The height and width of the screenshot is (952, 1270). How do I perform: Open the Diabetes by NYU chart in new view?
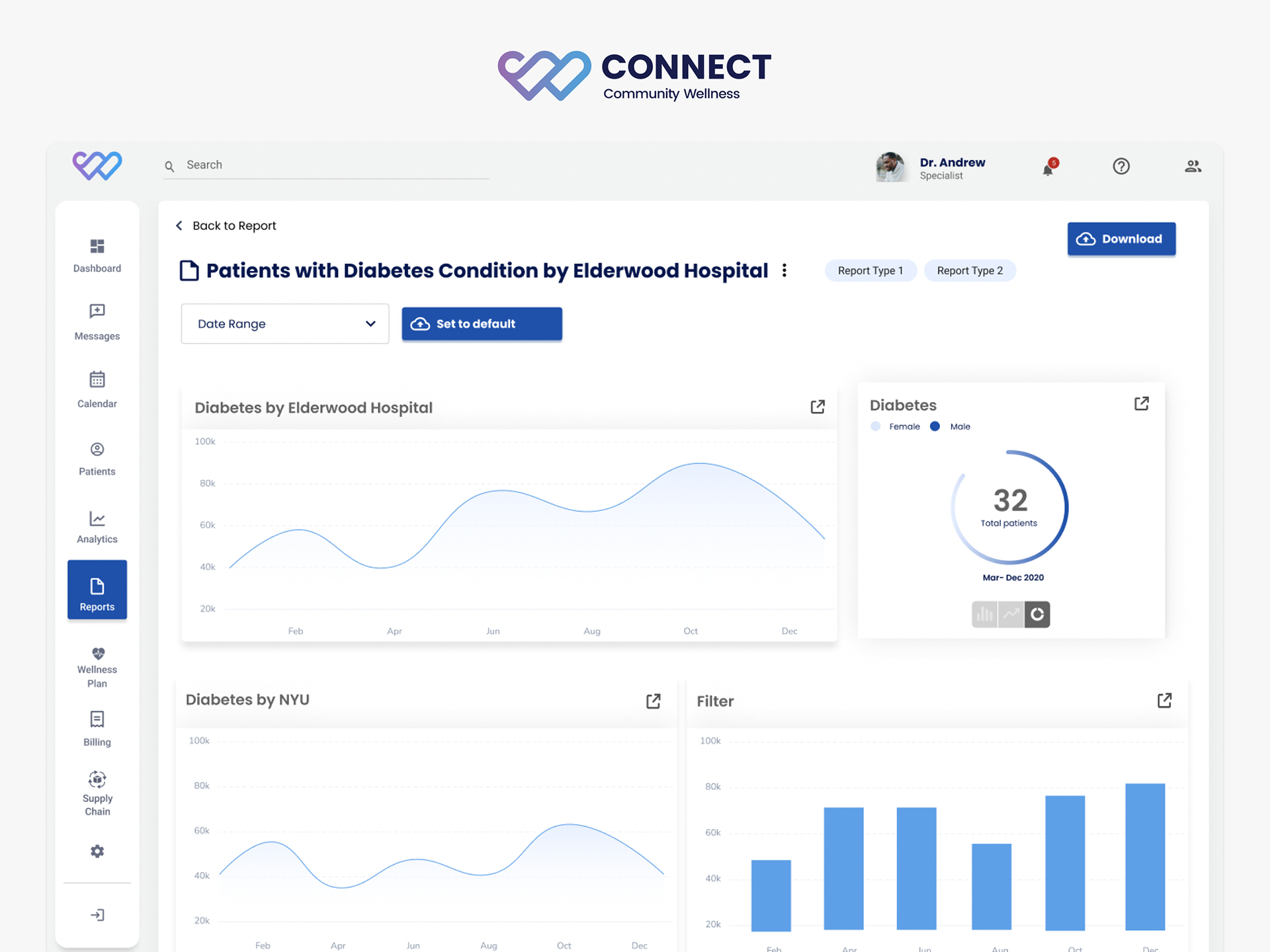tap(653, 701)
